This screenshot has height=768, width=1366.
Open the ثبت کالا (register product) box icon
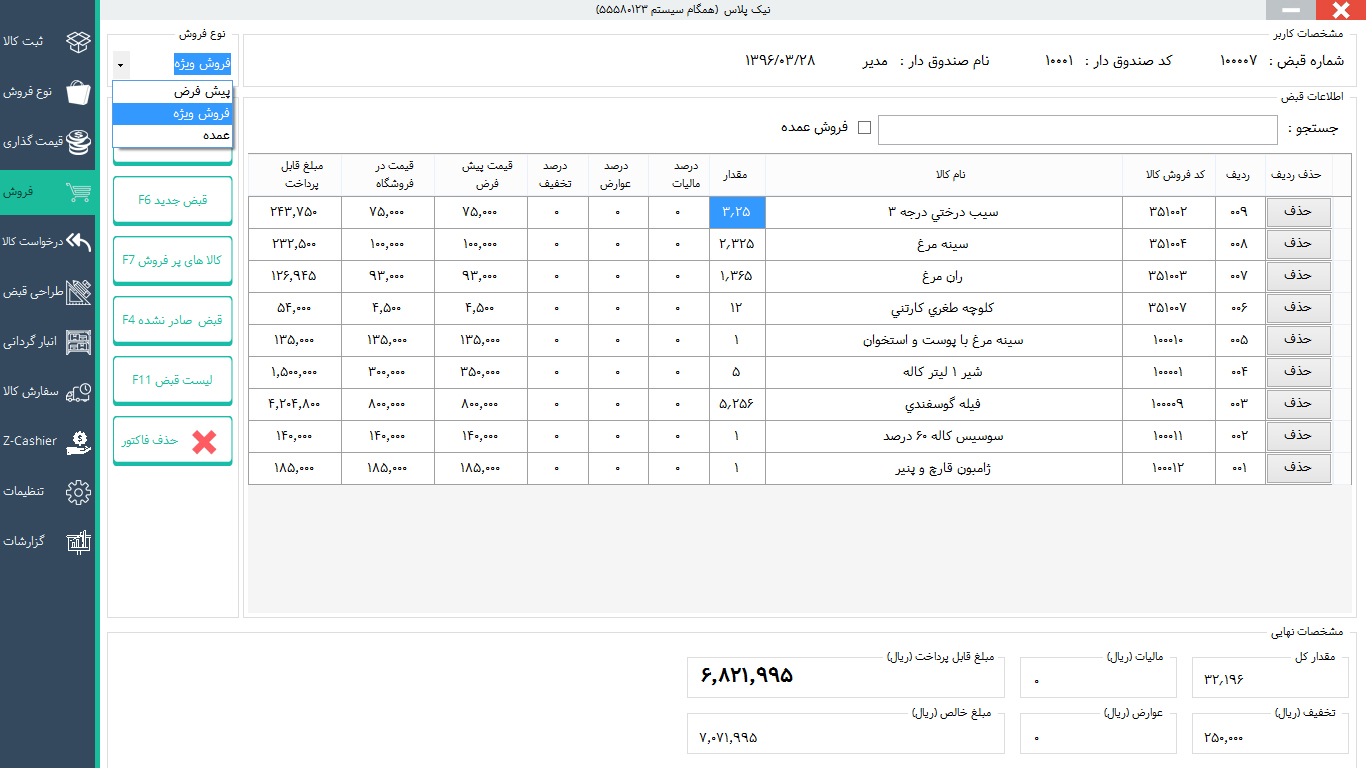(x=78, y=42)
